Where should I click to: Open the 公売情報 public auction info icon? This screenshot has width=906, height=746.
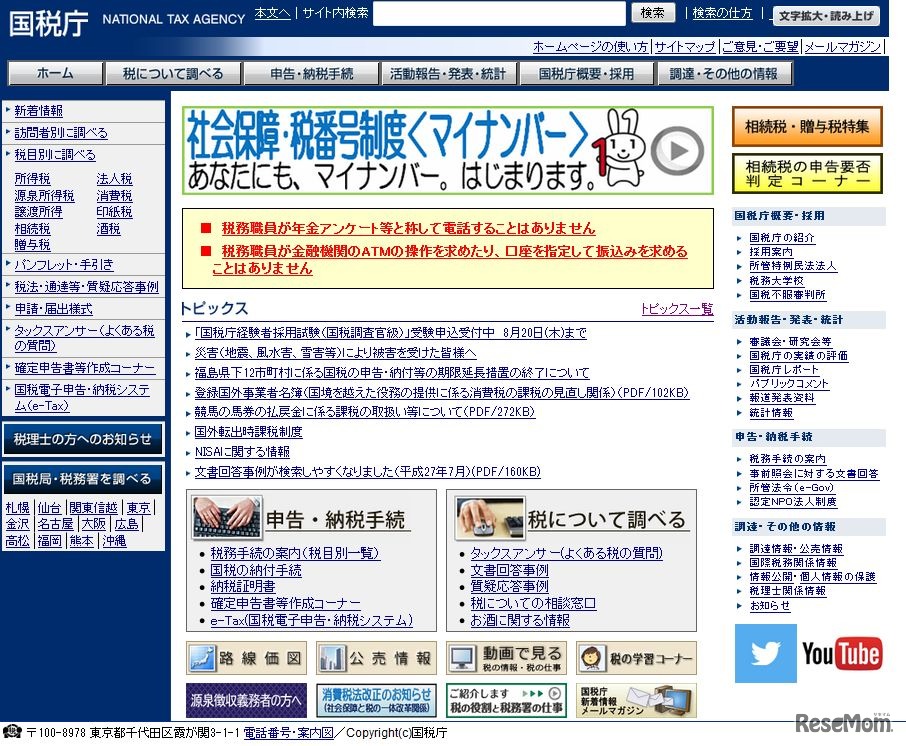coord(378,658)
